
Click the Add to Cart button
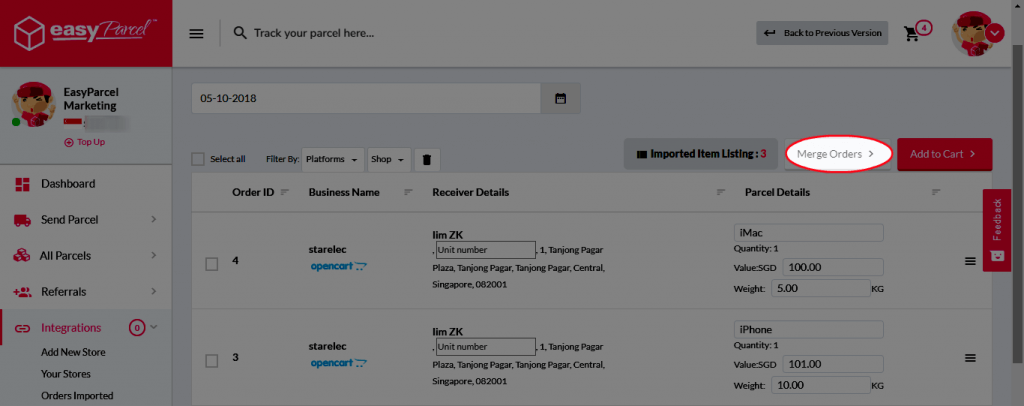[945, 154]
